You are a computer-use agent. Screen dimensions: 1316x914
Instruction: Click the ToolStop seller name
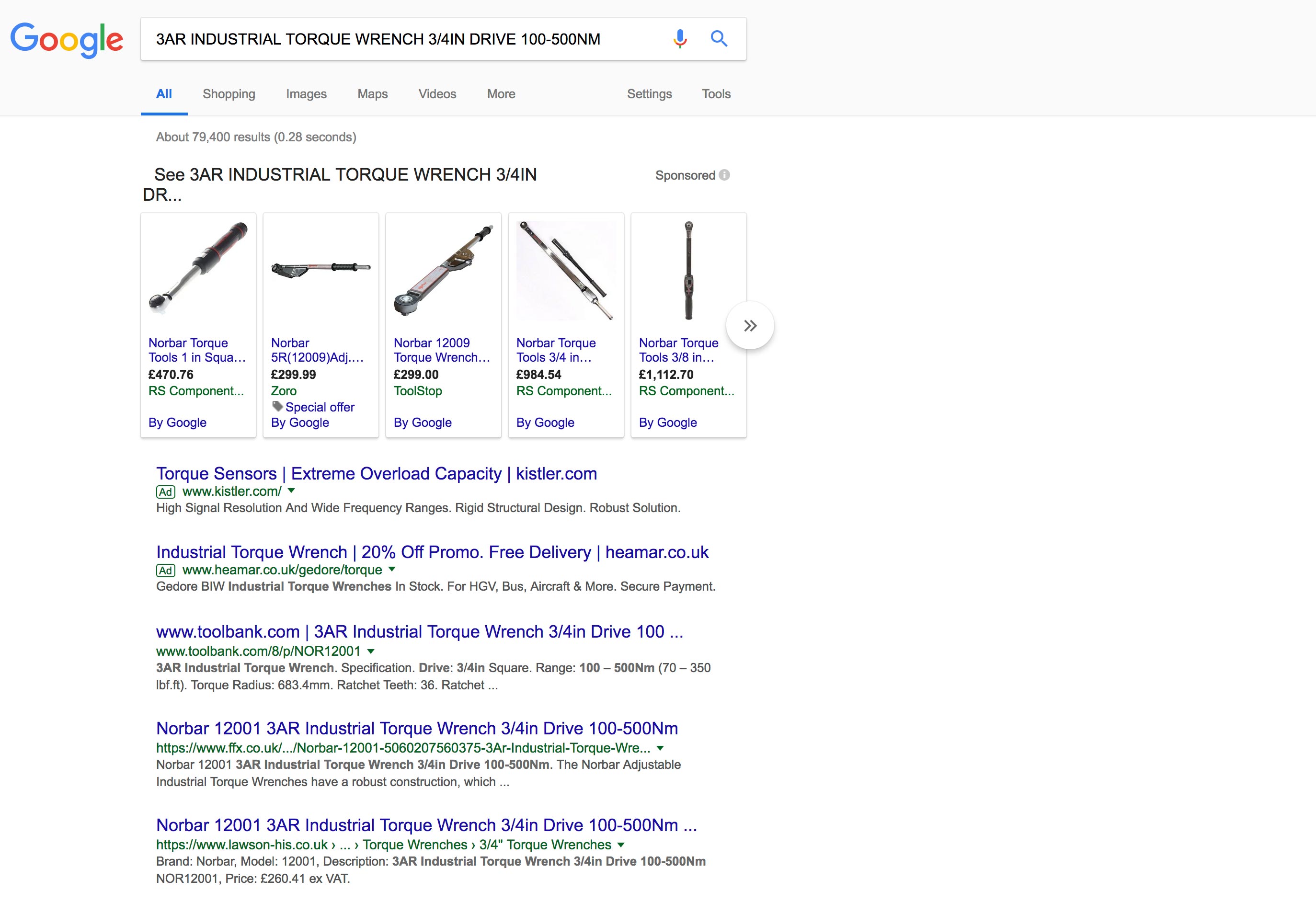tap(417, 391)
